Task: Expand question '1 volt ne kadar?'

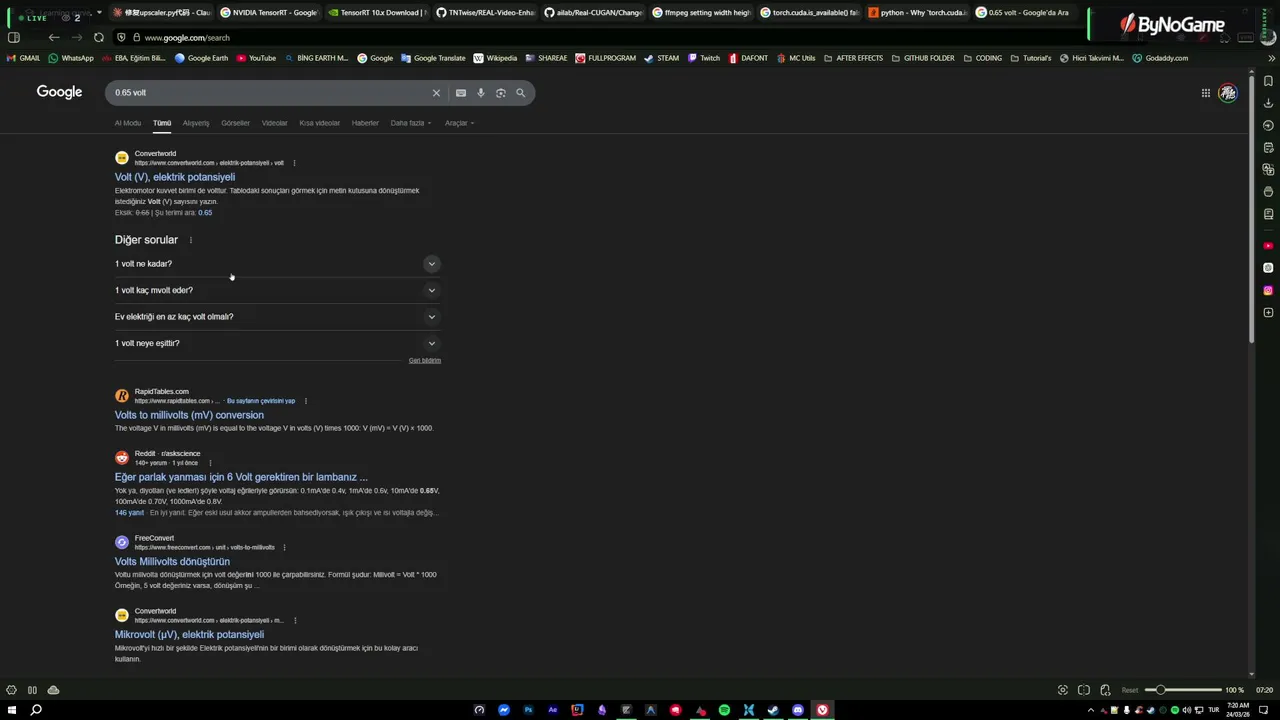Action: (278, 264)
